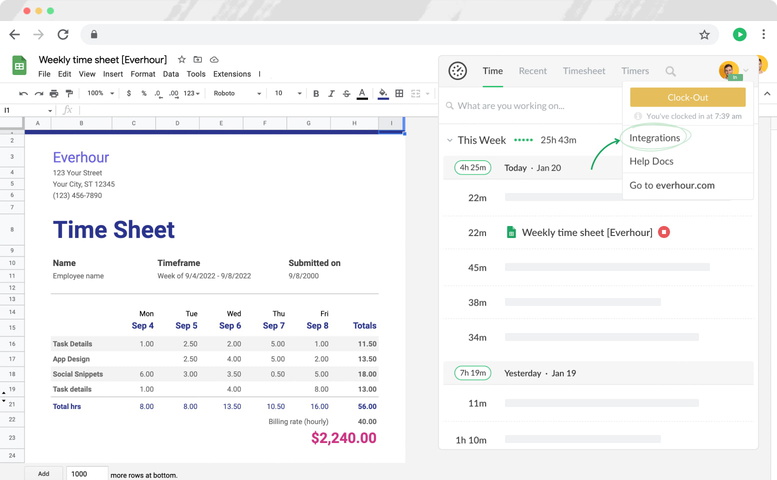
Task: Click the Add rows button
Action: pos(44,474)
